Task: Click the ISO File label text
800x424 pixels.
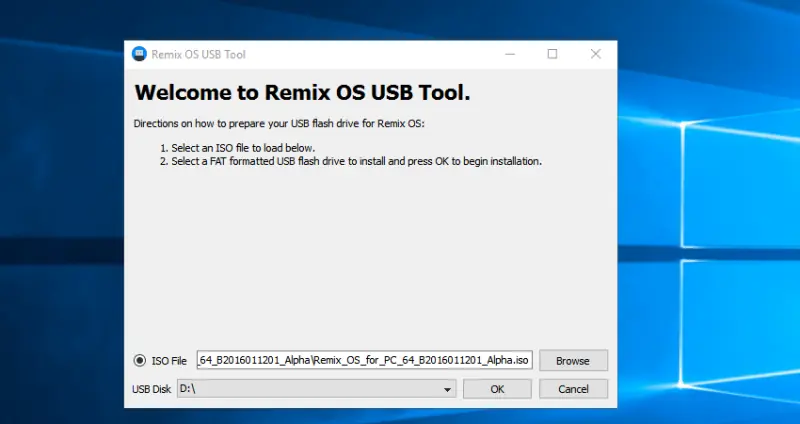Action: (x=169, y=361)
